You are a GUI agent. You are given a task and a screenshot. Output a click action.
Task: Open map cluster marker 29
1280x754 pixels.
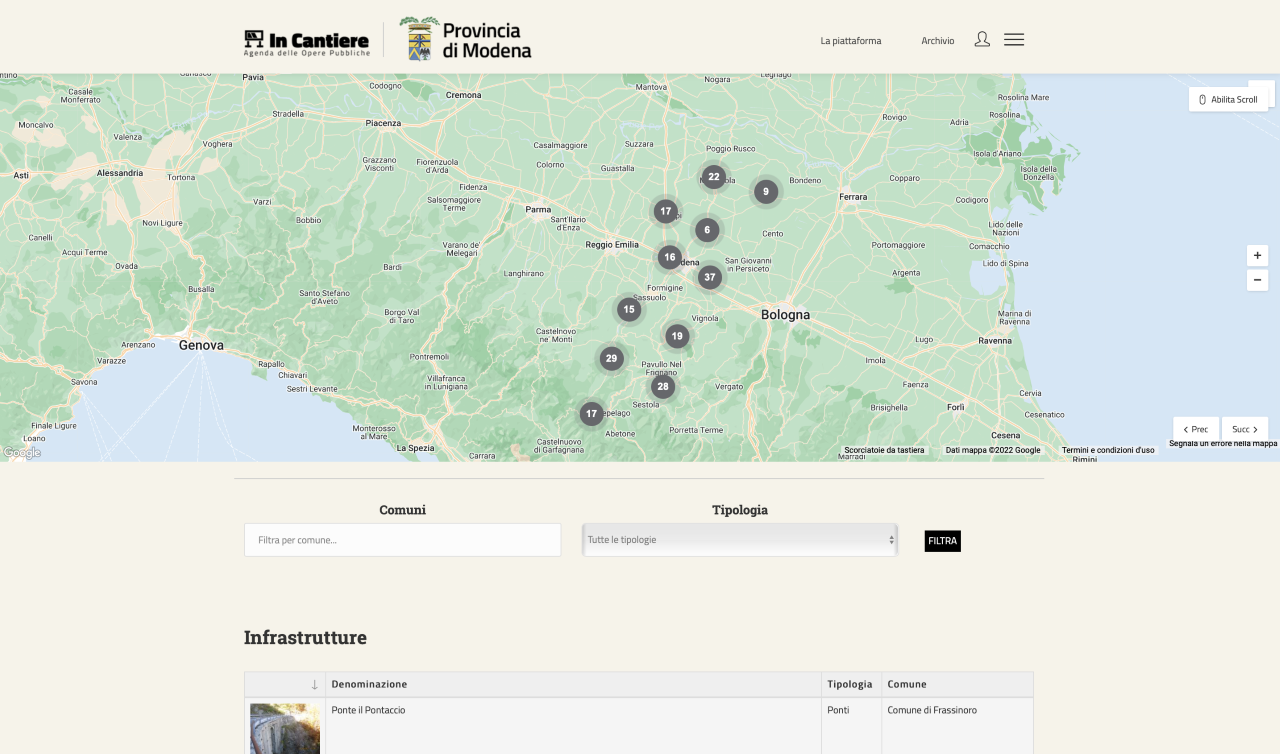(x=612, y=358)
